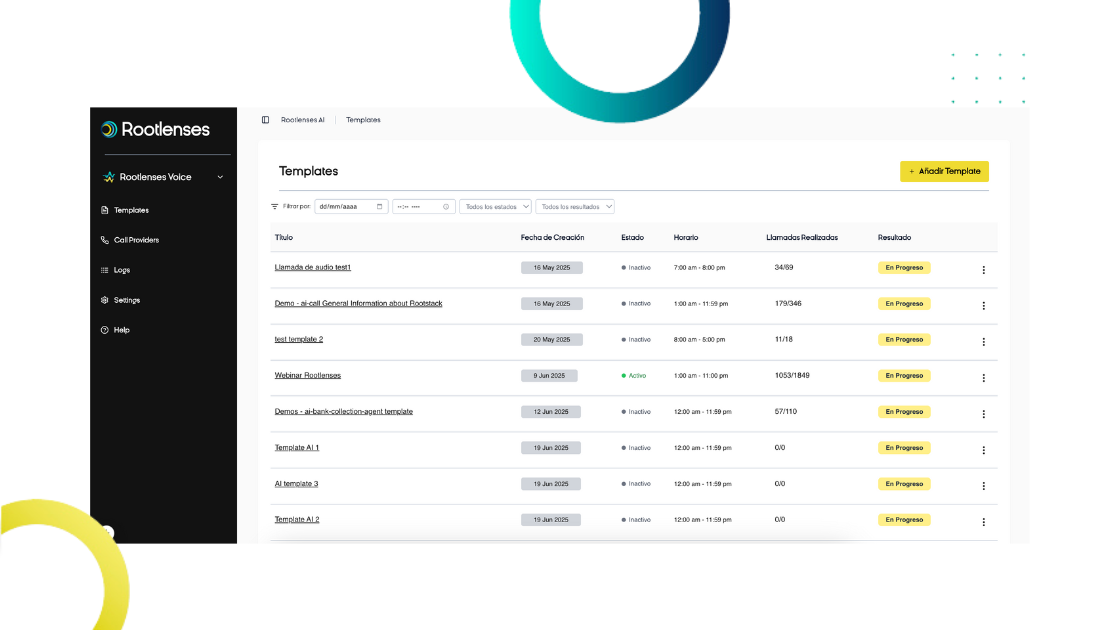1120x630 pixels.
Task: Click the Añadir Template button
Action: coord(944,171)
